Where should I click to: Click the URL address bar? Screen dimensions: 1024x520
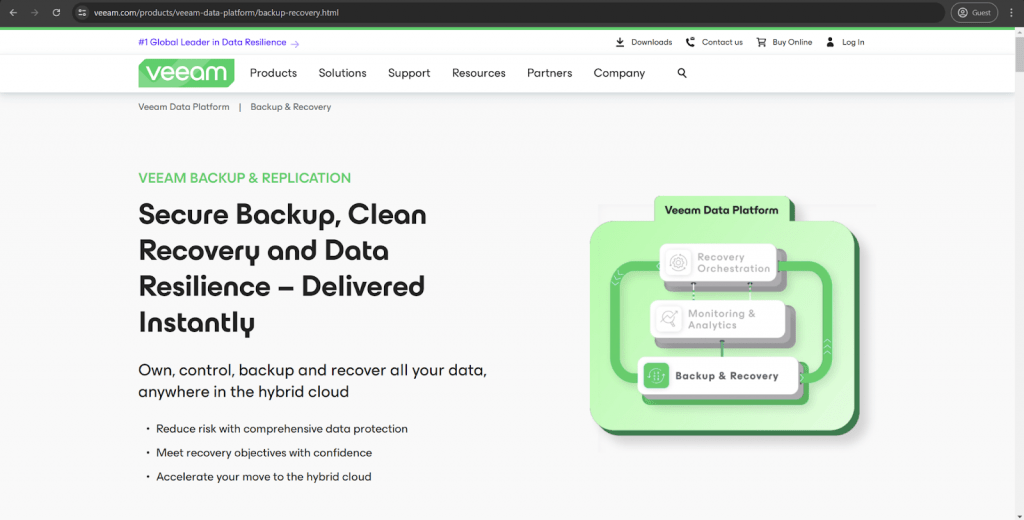pos(500,13)
